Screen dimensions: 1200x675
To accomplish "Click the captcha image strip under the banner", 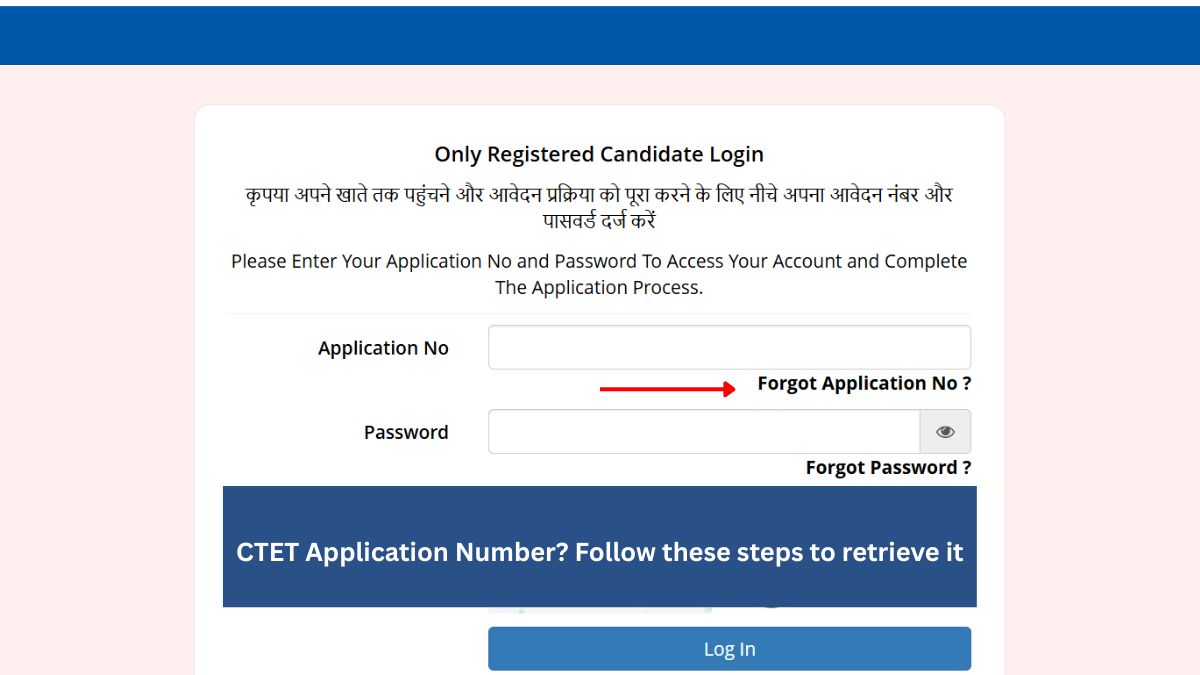I will pyautogui.click(x=600, y=609).
